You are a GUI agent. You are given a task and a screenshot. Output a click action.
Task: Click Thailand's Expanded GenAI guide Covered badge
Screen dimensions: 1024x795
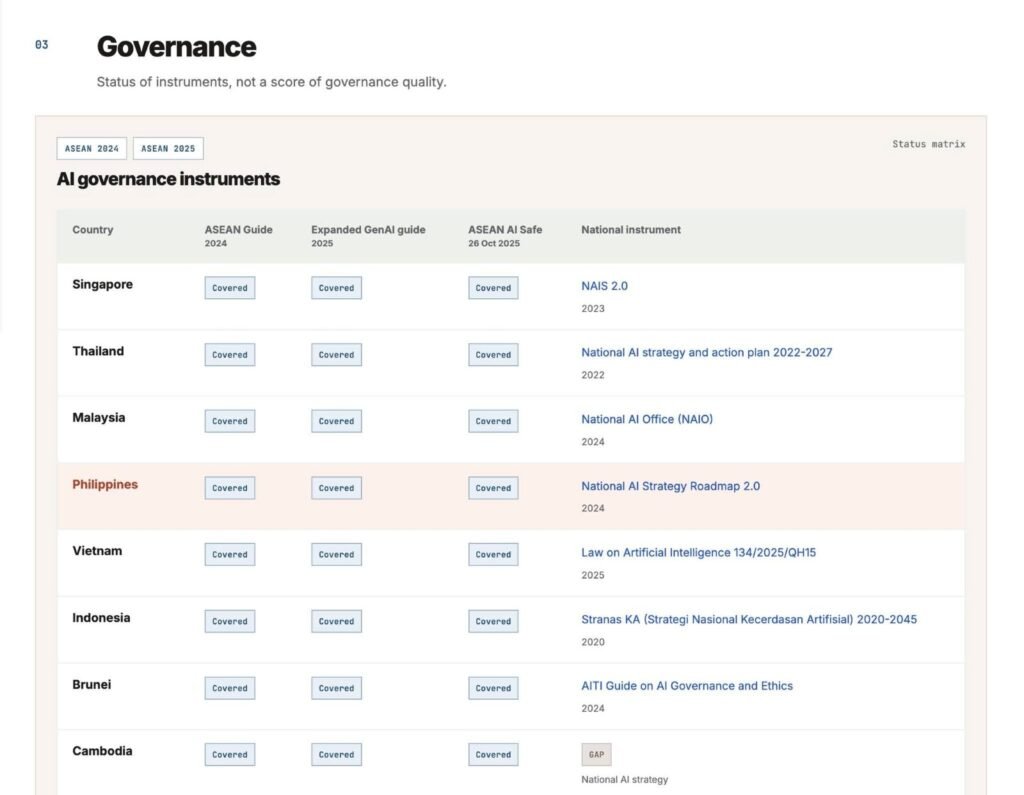pyautogui.click(x=336, y=355)
